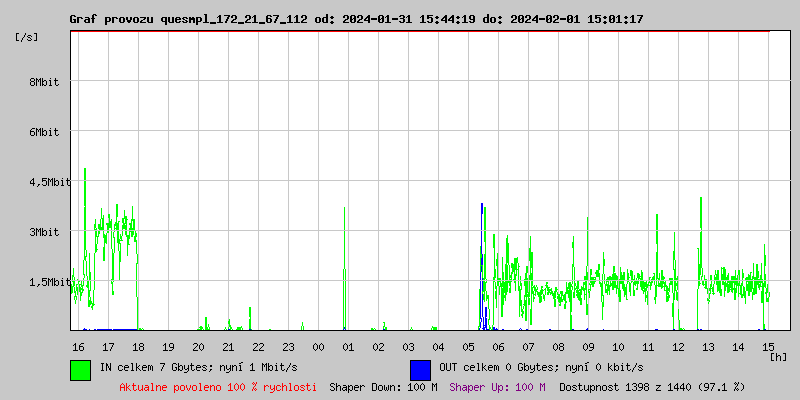
Task: Click the 18 hour label on x-axis
Action: 138,346
